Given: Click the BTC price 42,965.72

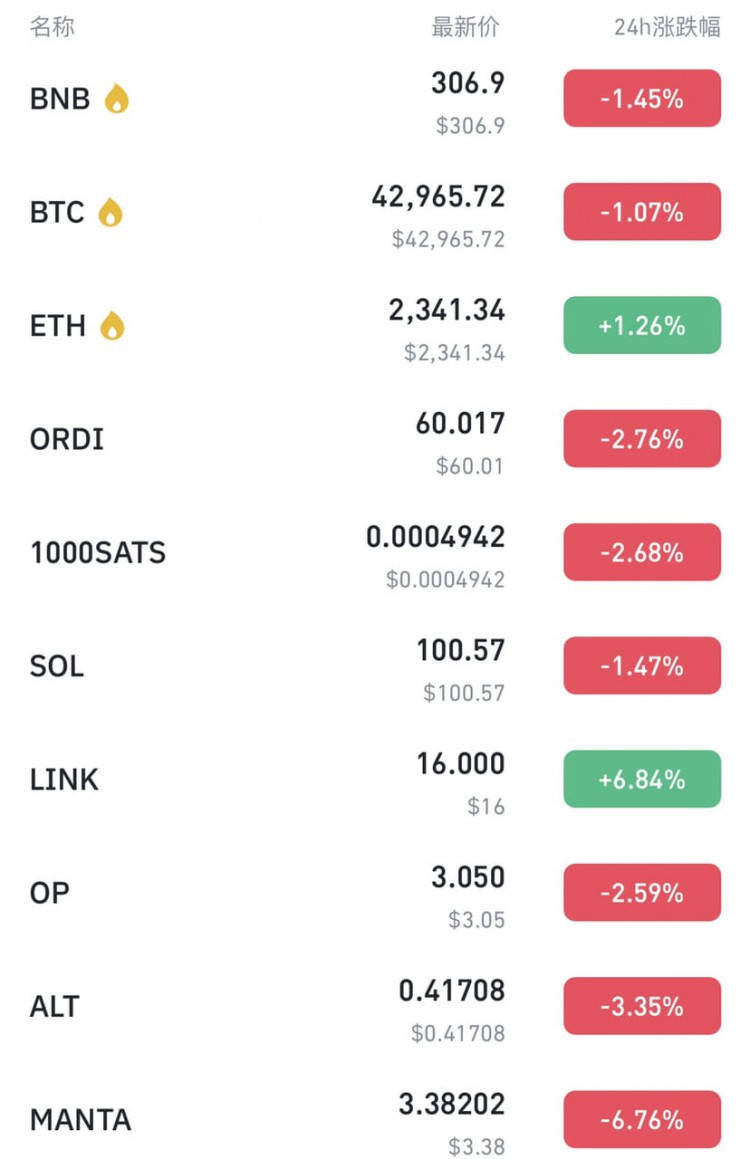Looking at the screenshot, I should point(438,197).
